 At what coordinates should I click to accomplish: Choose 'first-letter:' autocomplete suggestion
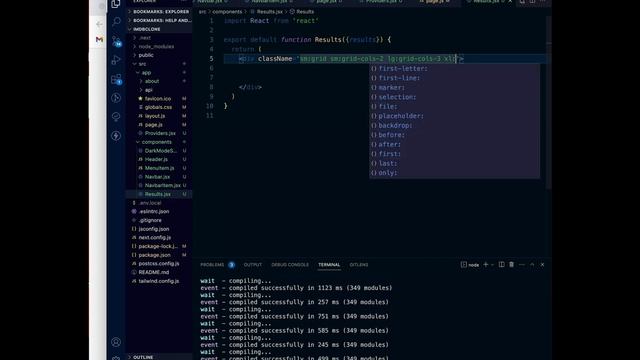pyautogui.click(x=454, y=69)
